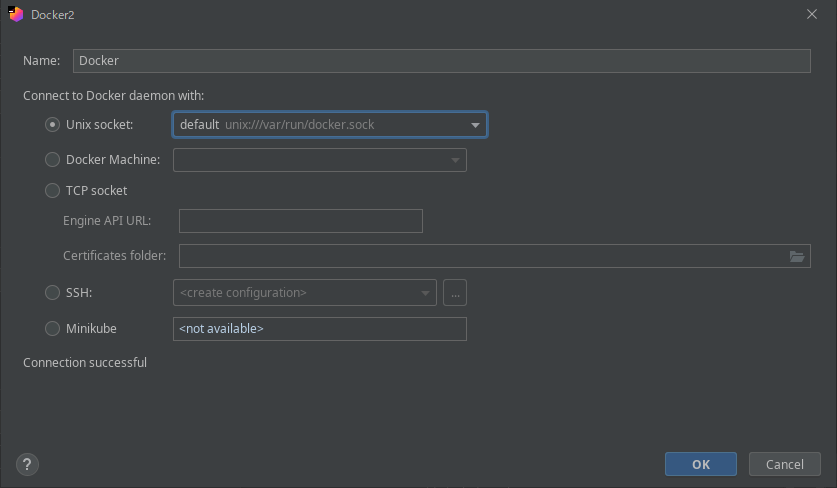The width and height of the screenshot is (837, 488).
Task: Open the Docker Machine dropdown list
Action: tap(455, 160)
